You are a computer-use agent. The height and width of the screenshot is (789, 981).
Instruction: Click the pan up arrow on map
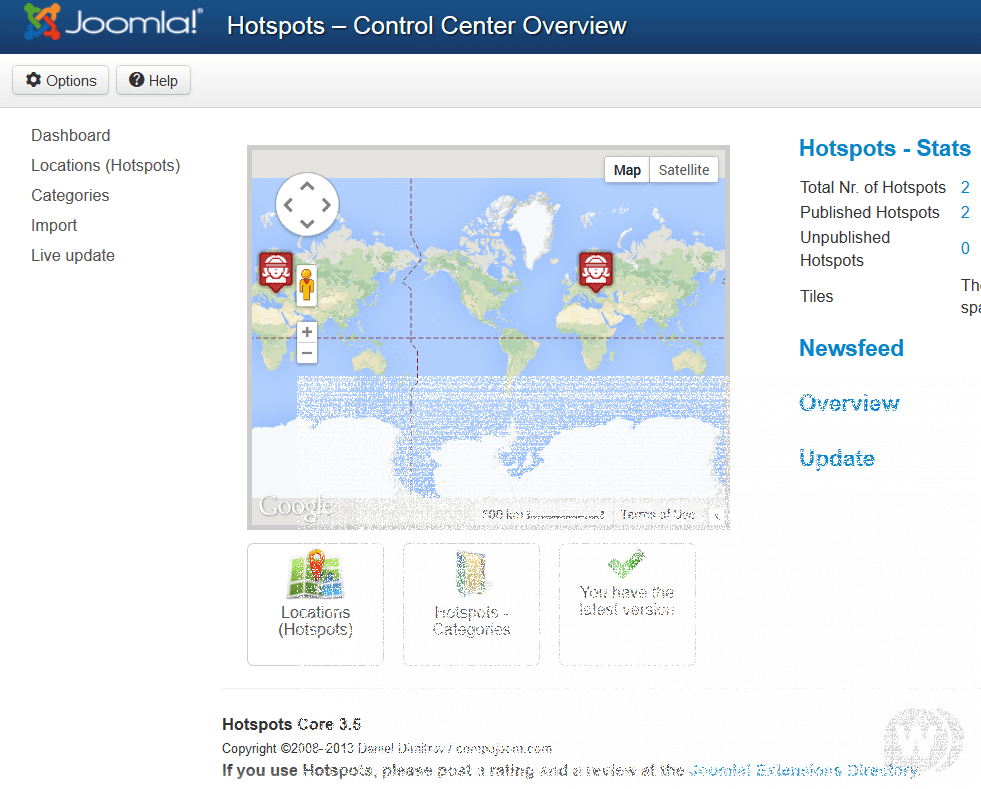tap(307, 185)
